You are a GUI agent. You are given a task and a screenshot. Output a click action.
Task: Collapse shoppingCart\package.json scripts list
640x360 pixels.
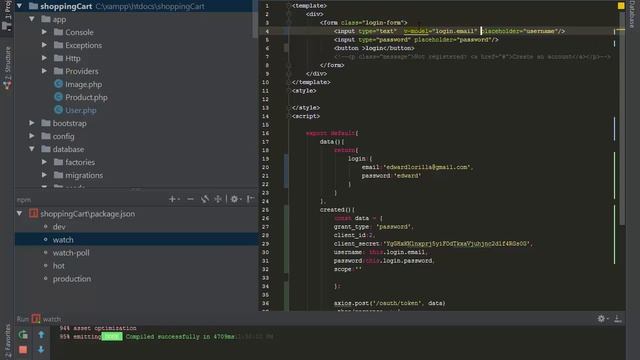[19, 213]
